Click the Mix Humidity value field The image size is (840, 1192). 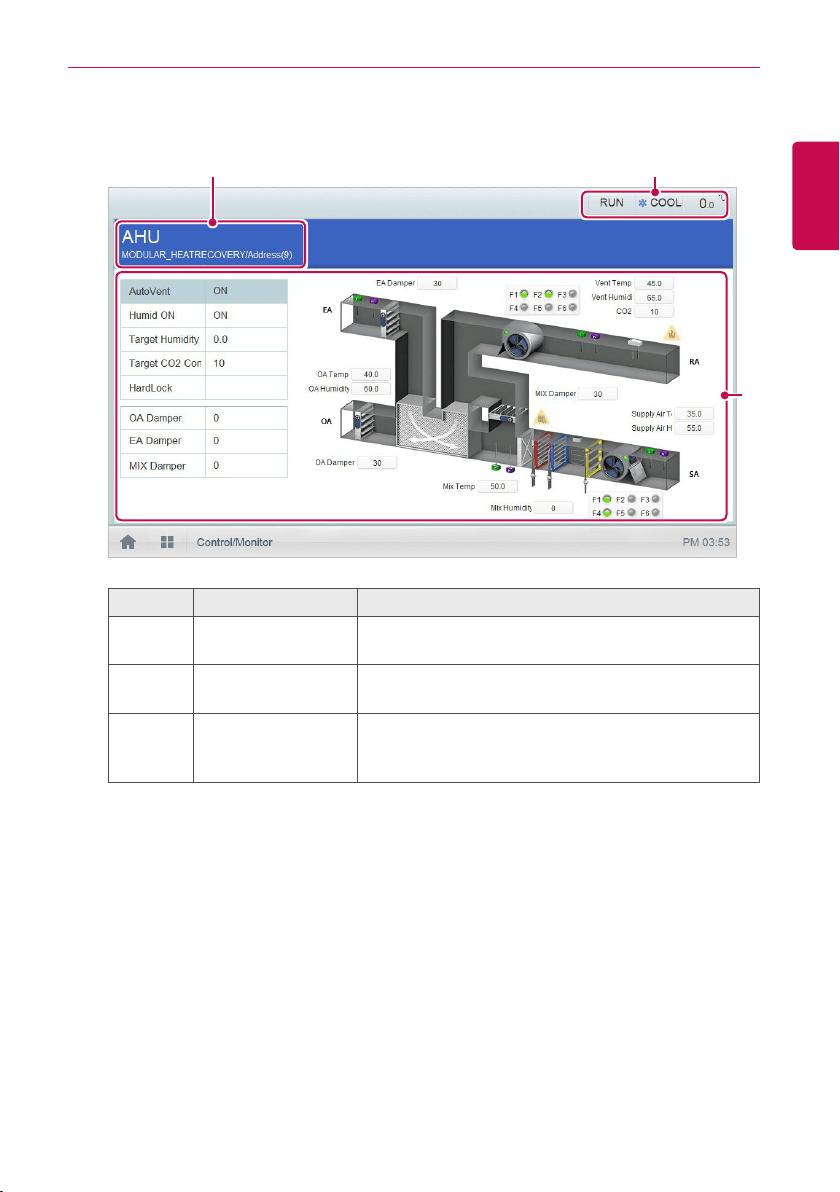pos(553,508)
